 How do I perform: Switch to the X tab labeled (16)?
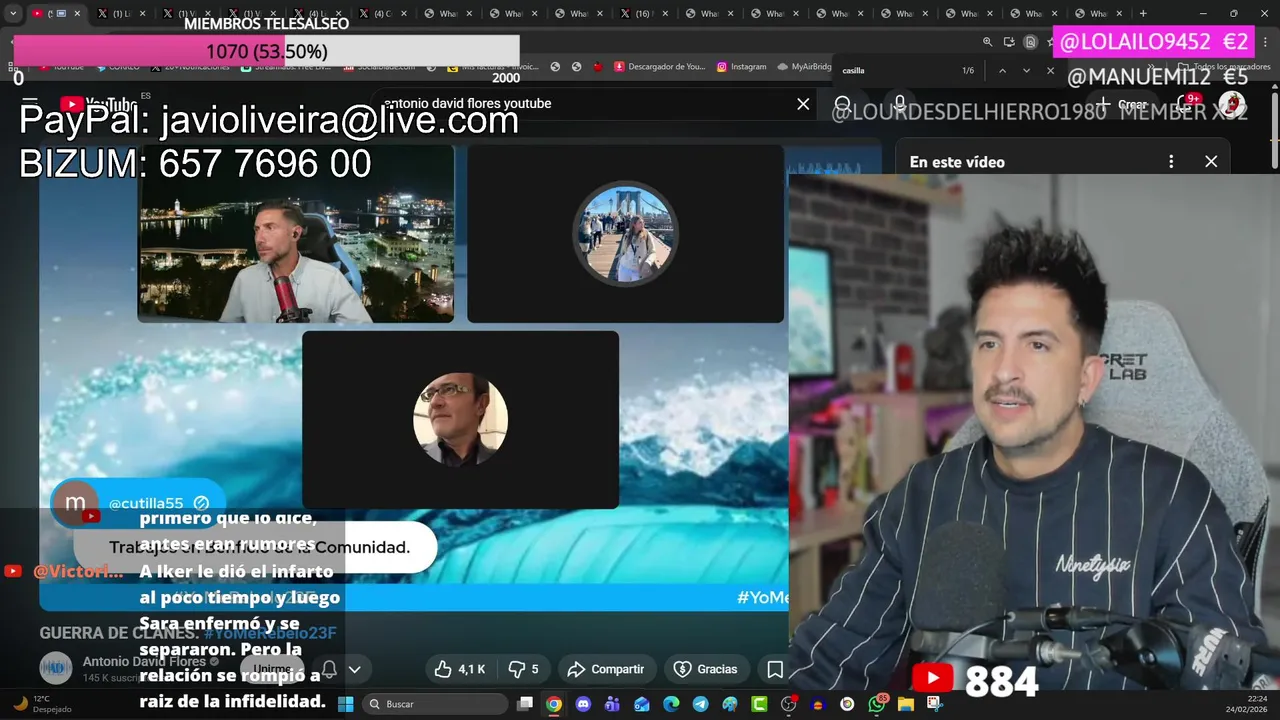[643, 14]
